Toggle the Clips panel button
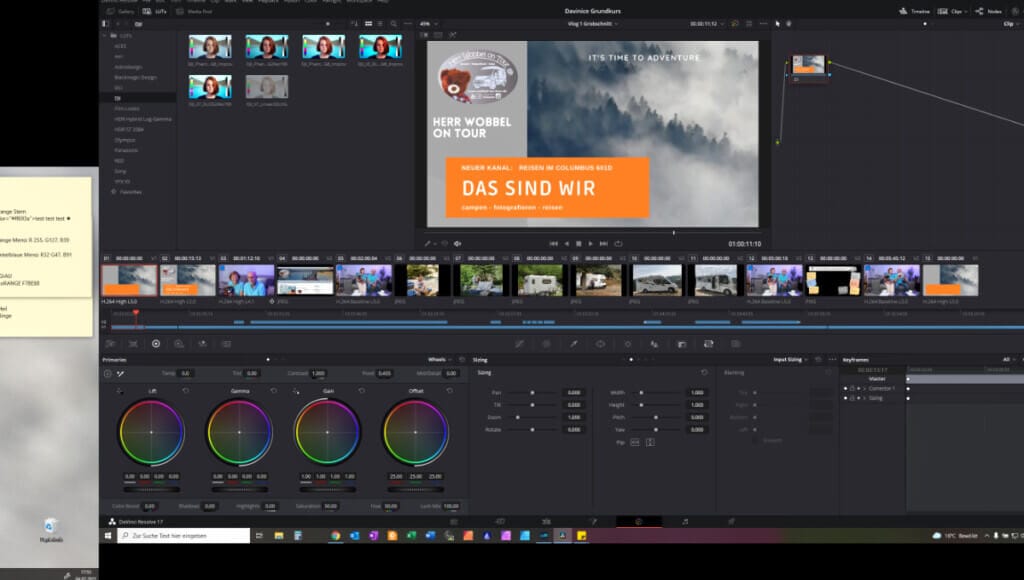Image resolution: width=1024 pixels, height=580 pixels. coord(951,11)
